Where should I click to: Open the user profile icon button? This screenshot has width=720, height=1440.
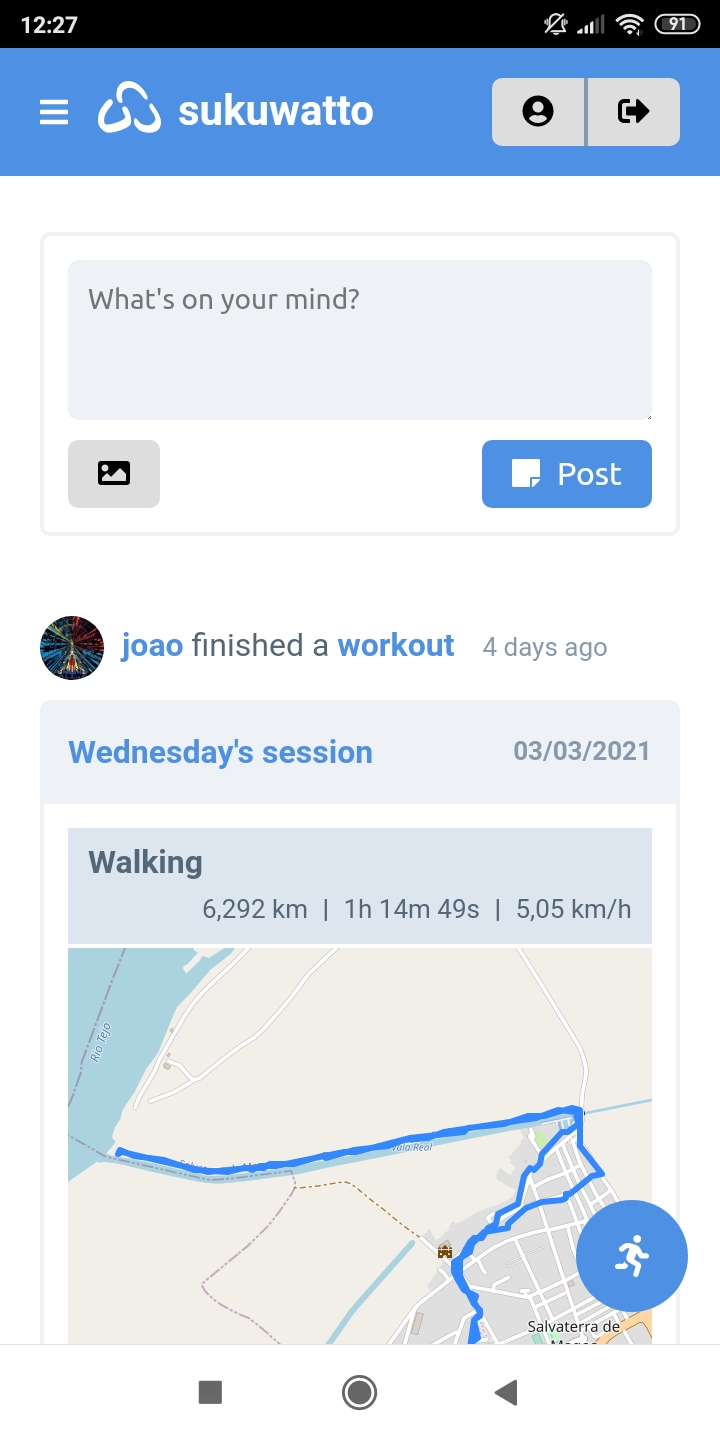tap(538, 111)
